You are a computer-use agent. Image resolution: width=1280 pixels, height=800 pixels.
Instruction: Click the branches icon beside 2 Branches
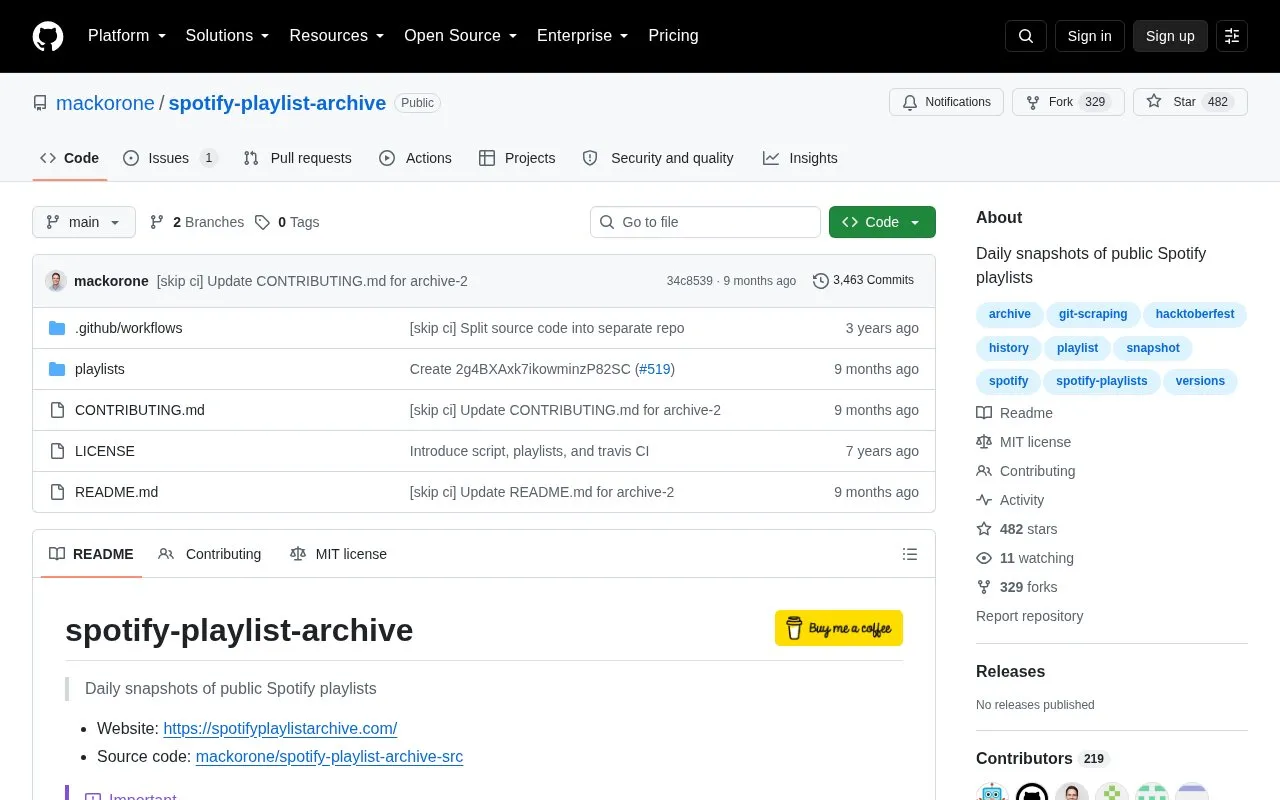coord(157,222)
